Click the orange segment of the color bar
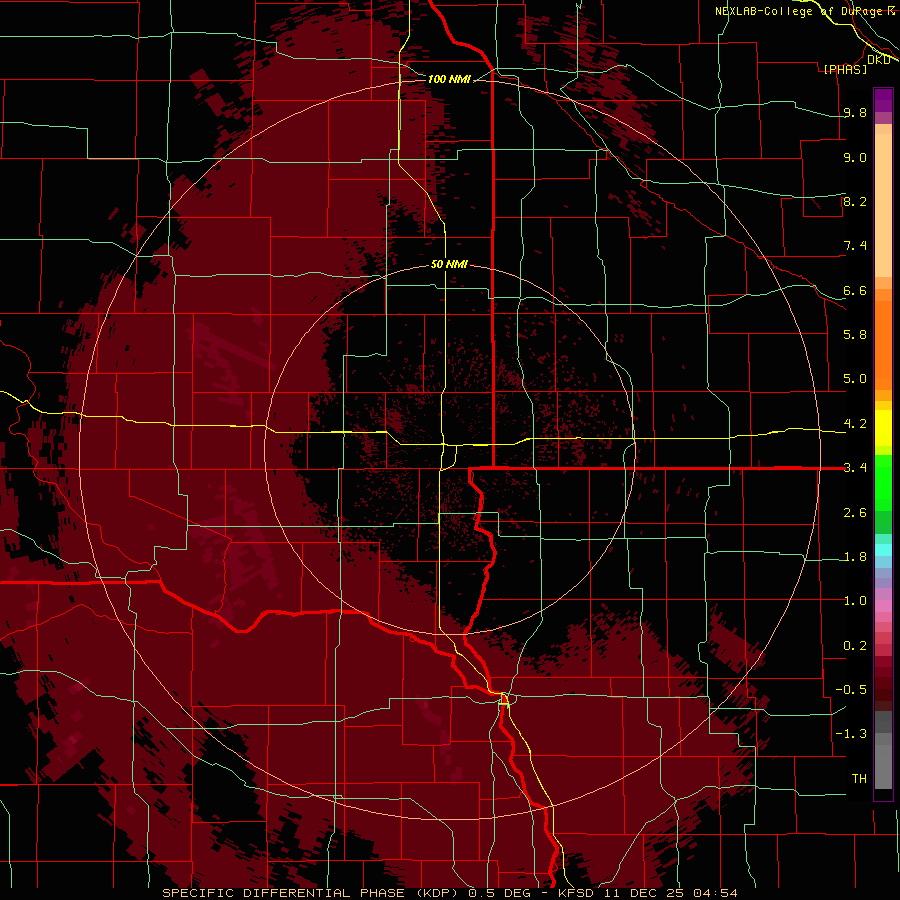The width and height of the screenshot is (900, 900). click(x=883, y=344)
